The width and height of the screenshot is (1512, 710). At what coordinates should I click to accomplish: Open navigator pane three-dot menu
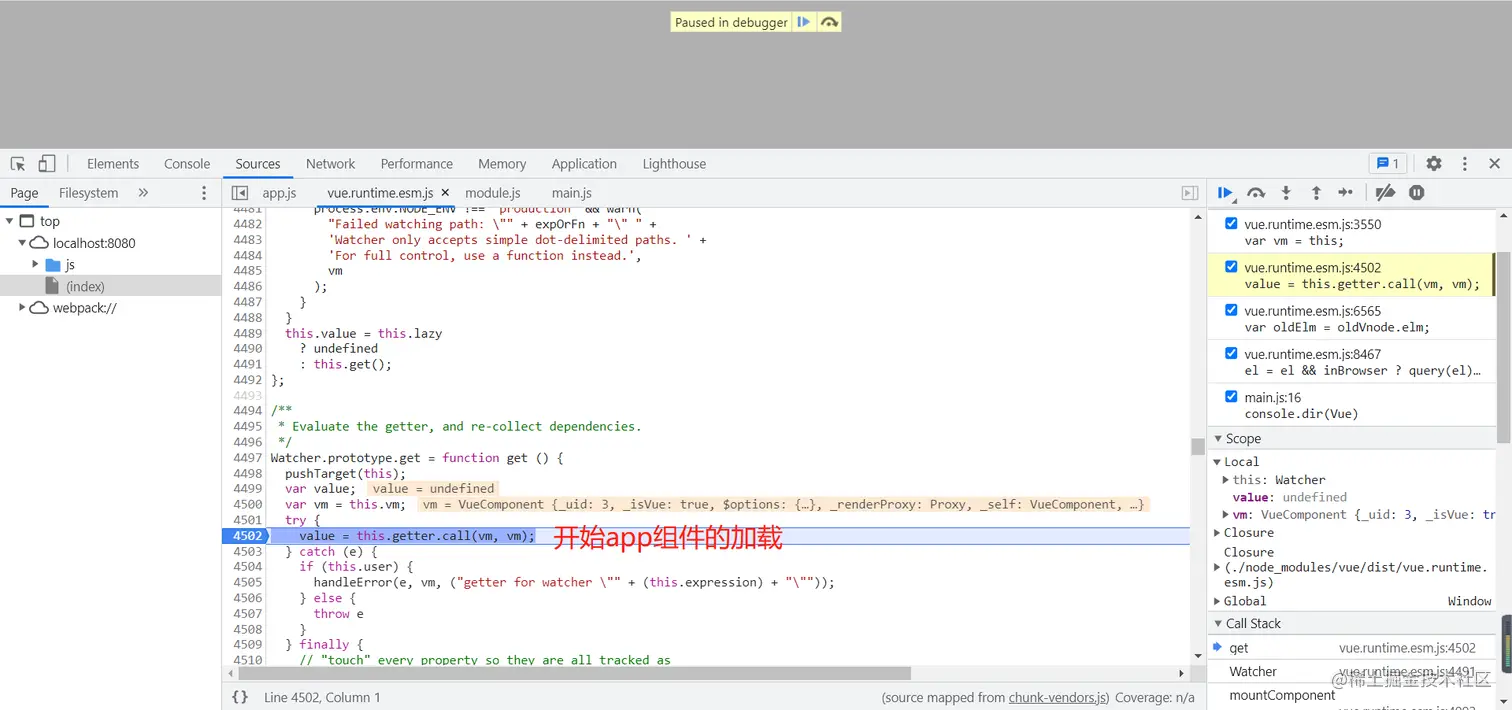[204, 193]
